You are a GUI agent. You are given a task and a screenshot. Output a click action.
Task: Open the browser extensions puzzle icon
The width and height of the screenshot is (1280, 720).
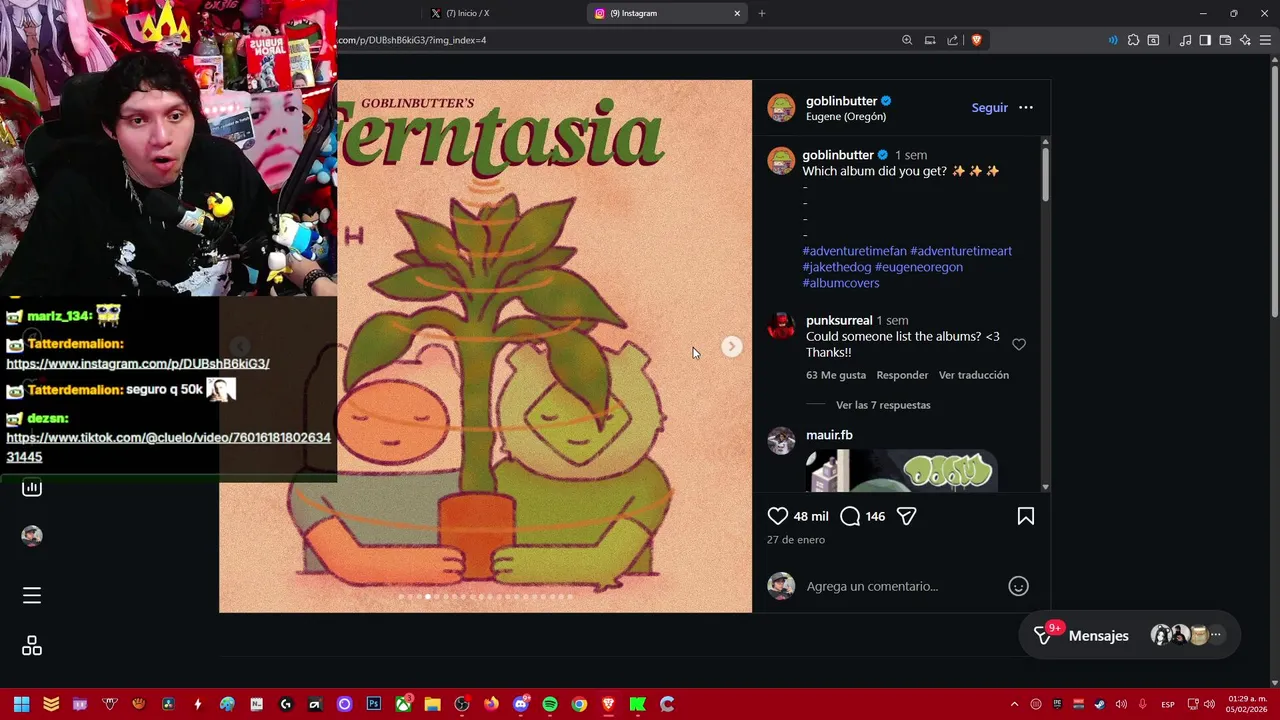[1133, 40]
